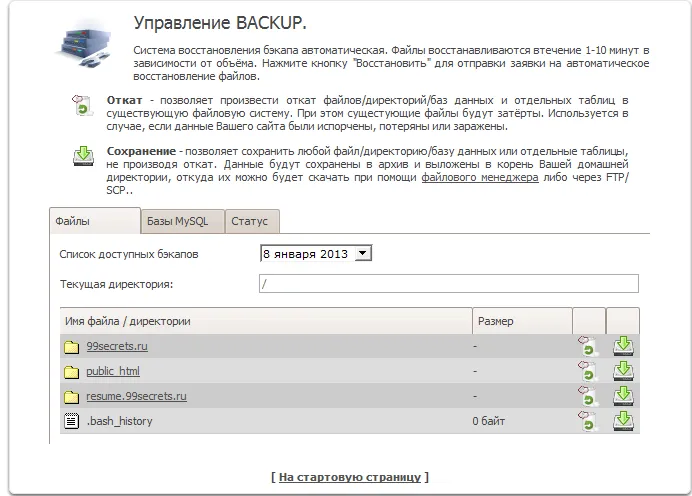Open the Статус tab
Viewport: 692px width, 496px height.
[x=252, y=221]
